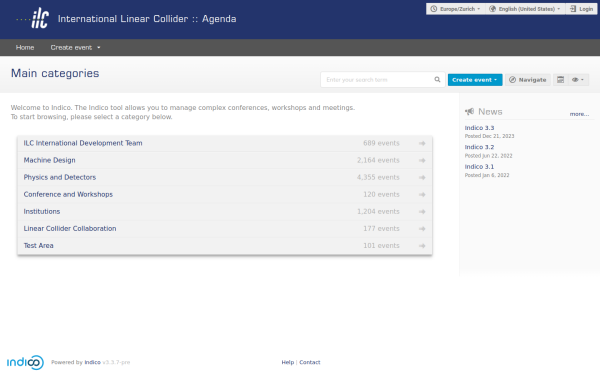
Task: Click arrow next to Test Area
Action: [422, 246]
